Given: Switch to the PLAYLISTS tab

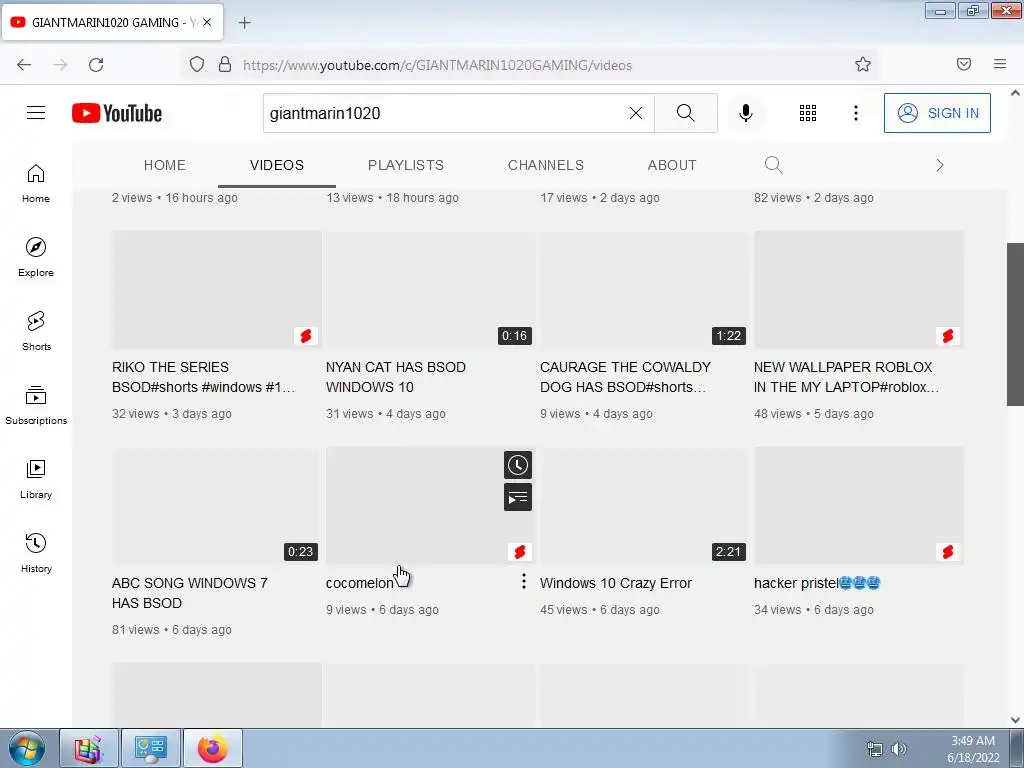Looking at the screenshot, I should click(x=406, y=165).
